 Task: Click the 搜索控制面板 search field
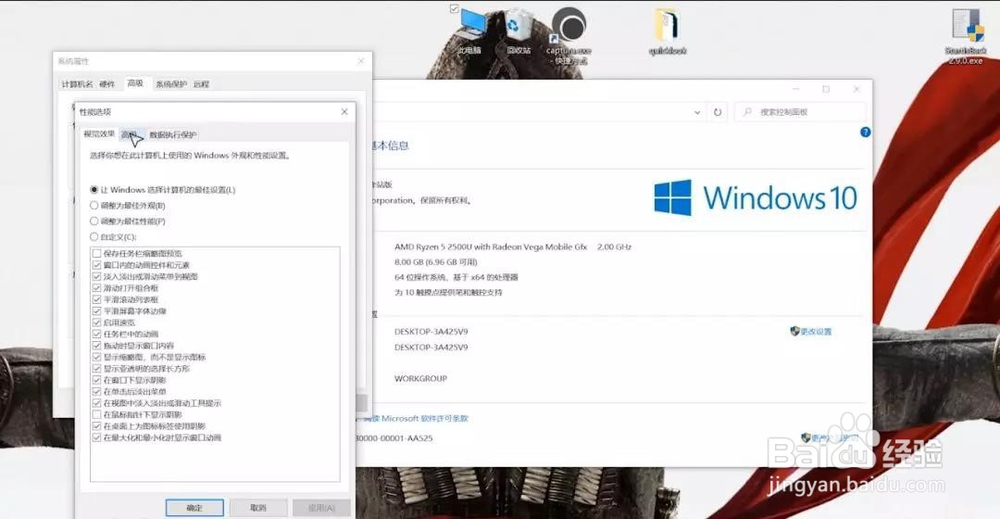tap(800, 112)
